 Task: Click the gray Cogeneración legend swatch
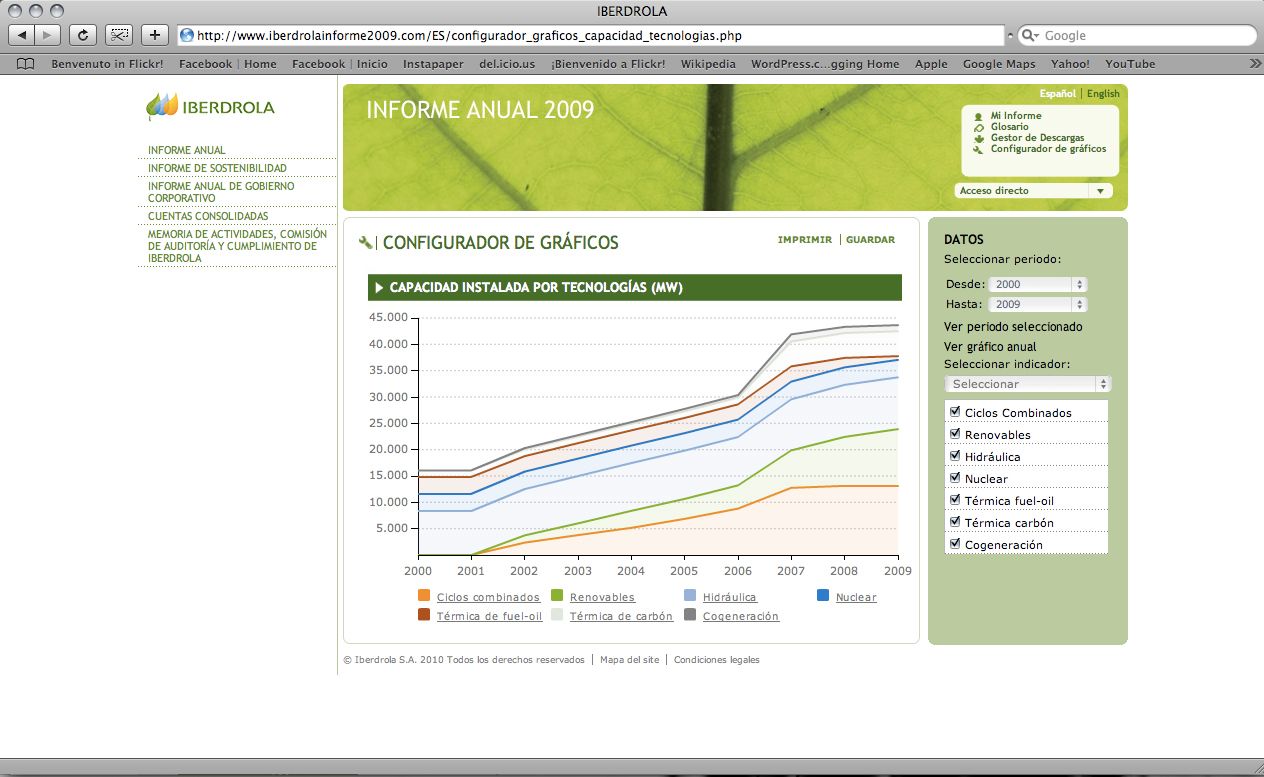click(690, 615)
